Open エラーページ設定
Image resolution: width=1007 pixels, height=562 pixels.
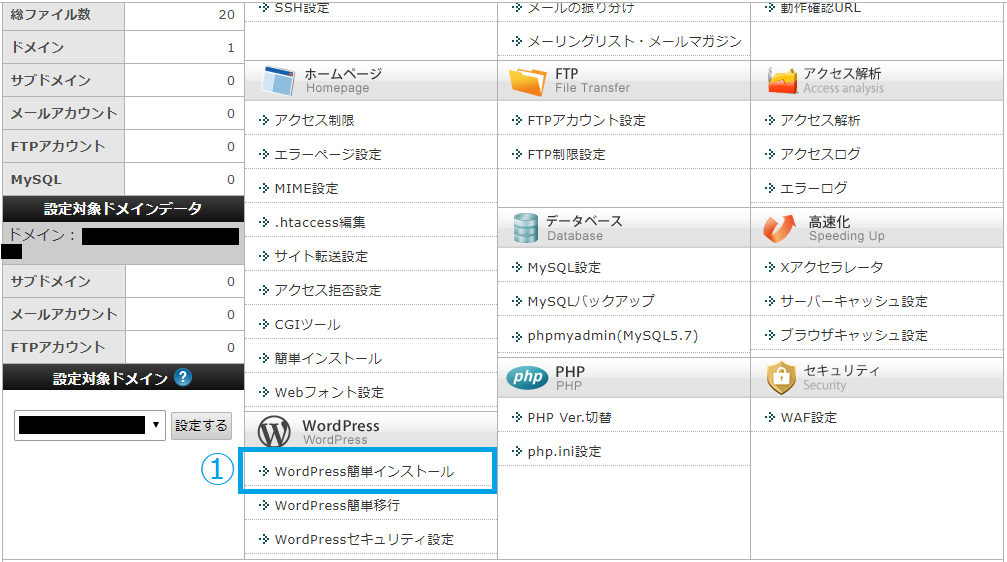pyautogui.click(x=328, y=154)
